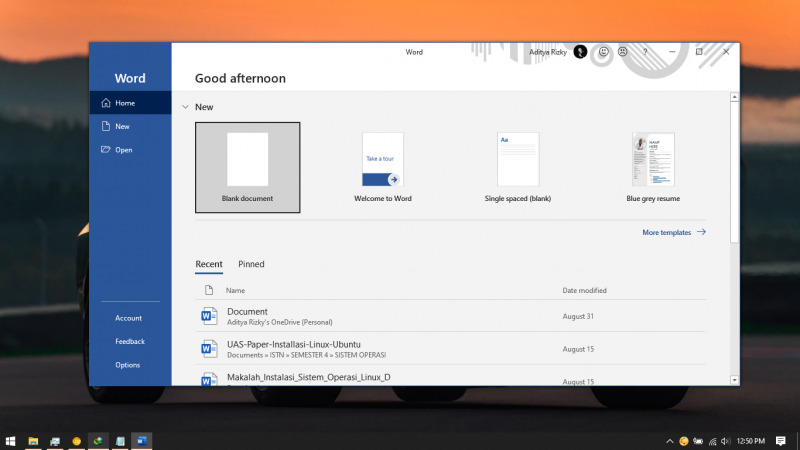Open Word Options
Viewport: 800px width, 450px height.
click(128, 365)
